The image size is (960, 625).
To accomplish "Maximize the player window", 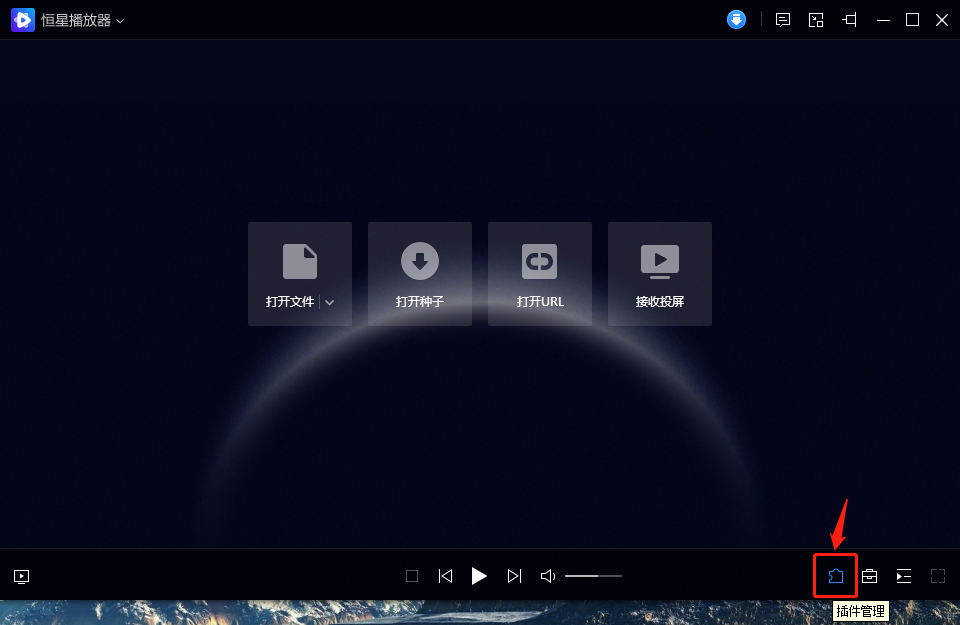I will [x=912, y=20].
